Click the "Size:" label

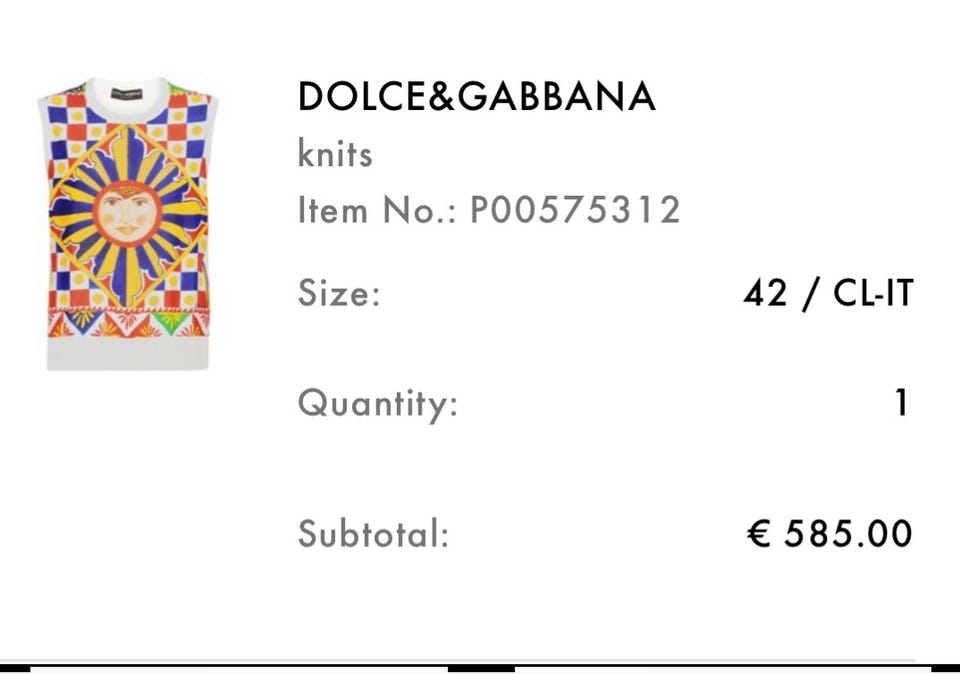[x=339, y=294]
